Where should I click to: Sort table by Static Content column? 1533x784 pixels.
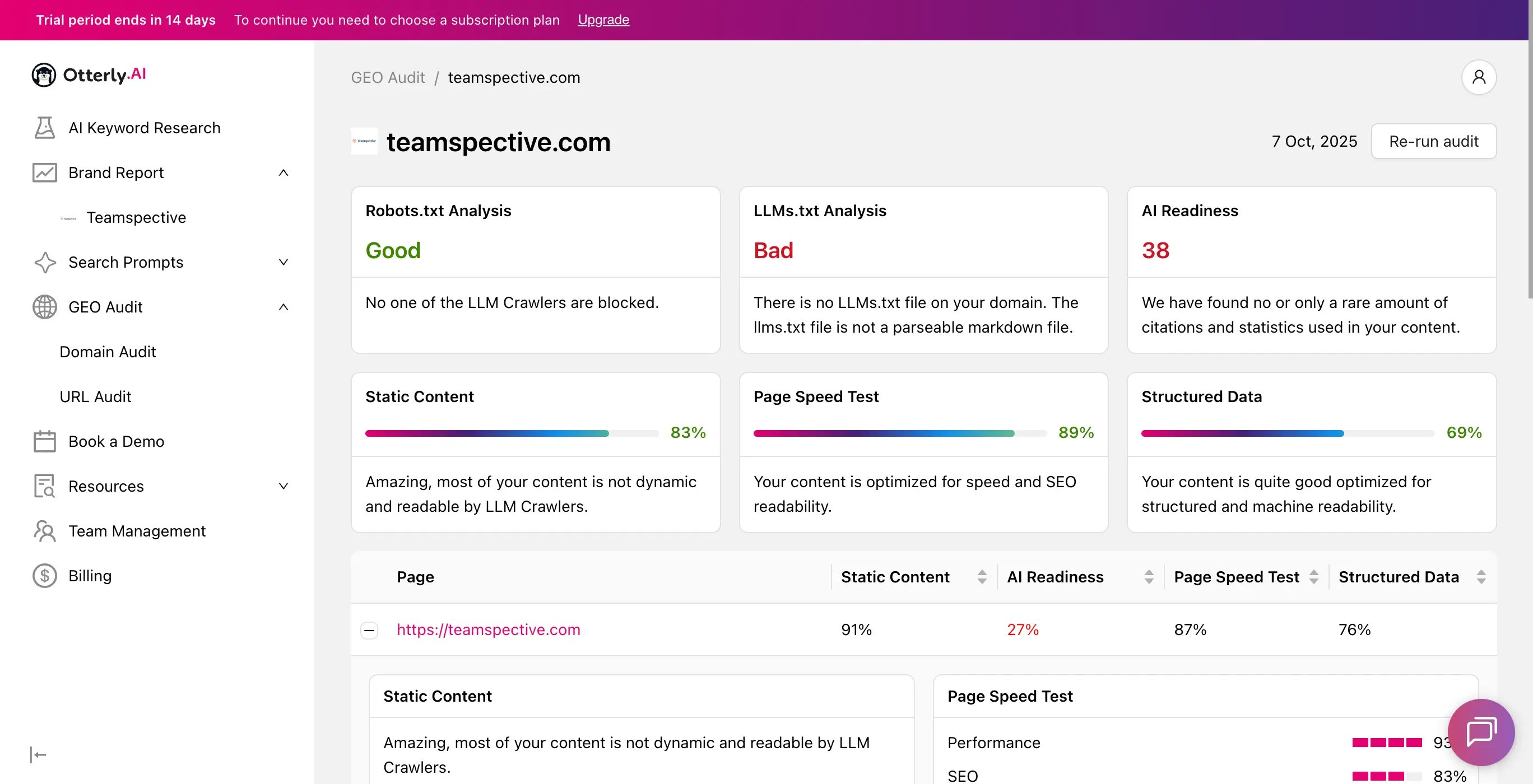[x=982, y=576]
